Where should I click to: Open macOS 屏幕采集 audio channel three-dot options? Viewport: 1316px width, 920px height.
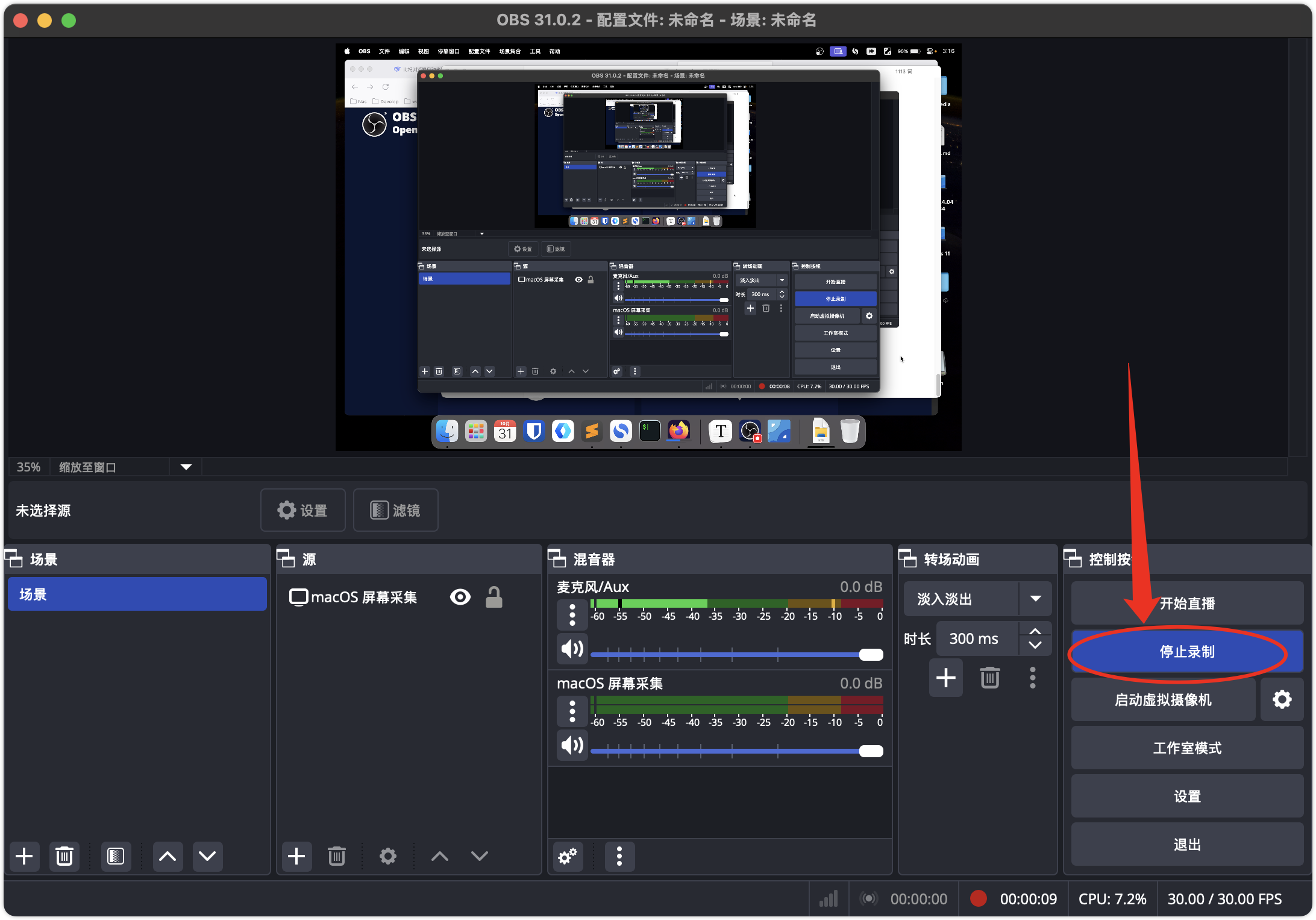(x=572, y=711)
